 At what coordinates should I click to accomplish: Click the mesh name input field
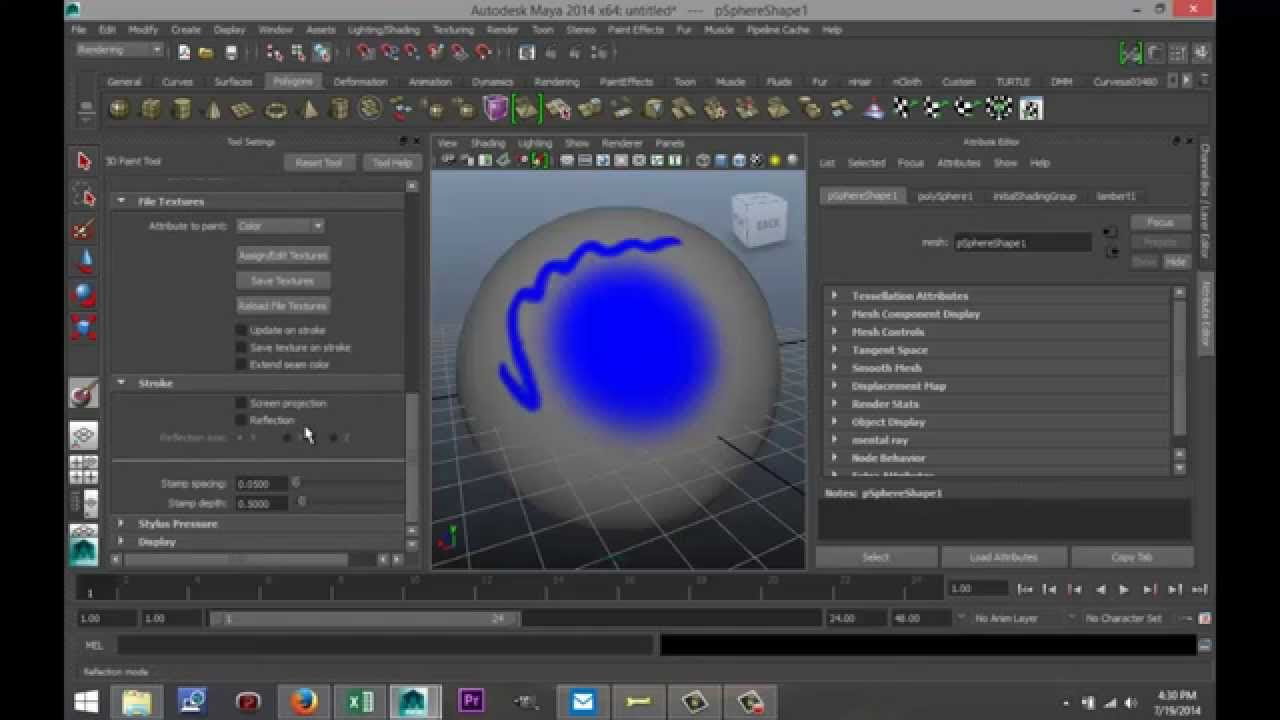tap(1022, 242)
